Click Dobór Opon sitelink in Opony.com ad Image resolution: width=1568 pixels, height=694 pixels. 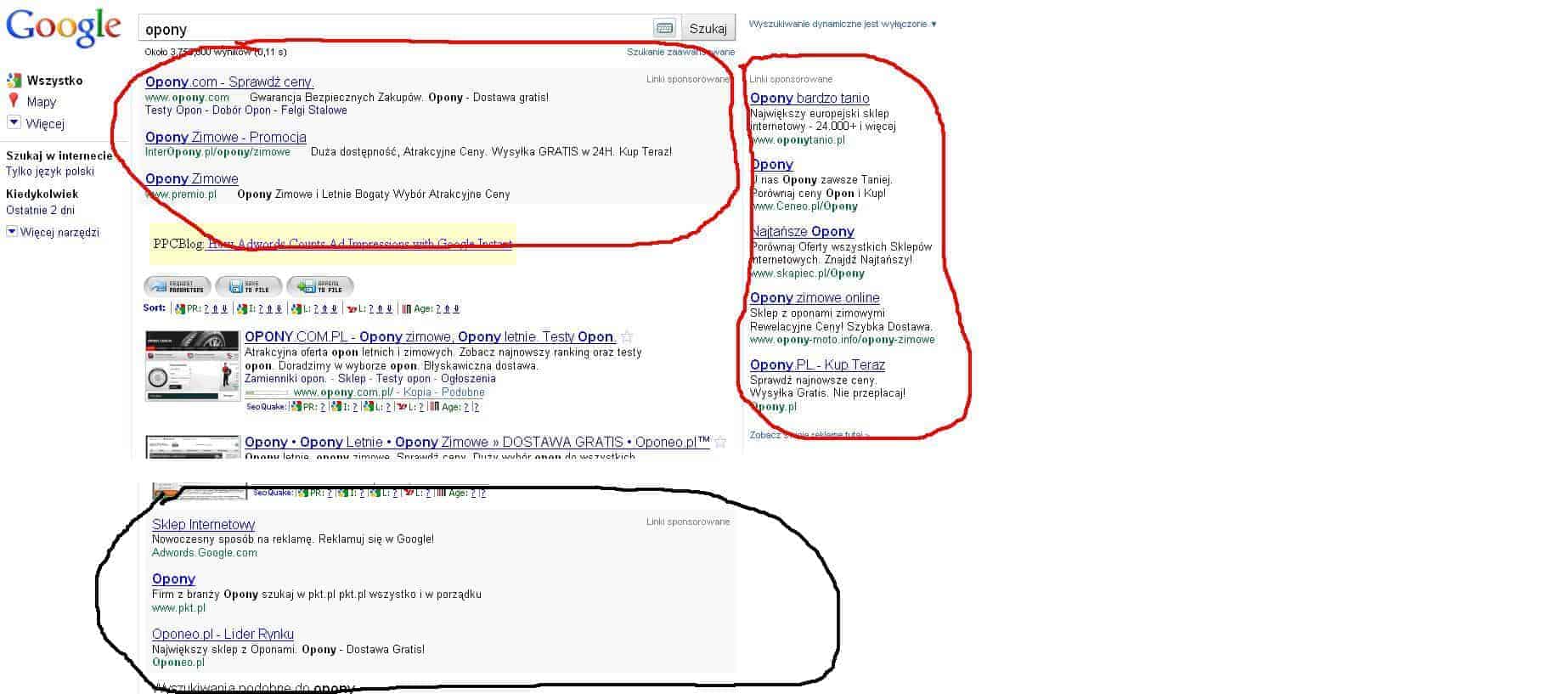pos(241,110)
